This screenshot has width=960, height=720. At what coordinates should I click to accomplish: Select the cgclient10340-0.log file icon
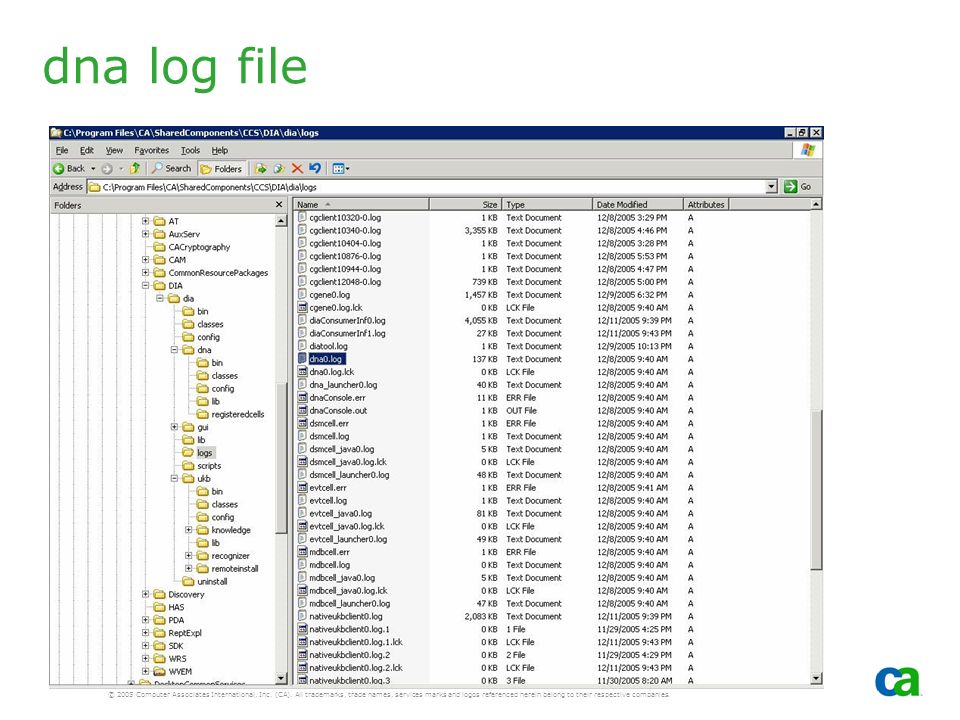pyautogui.click(x=302, y=230)
